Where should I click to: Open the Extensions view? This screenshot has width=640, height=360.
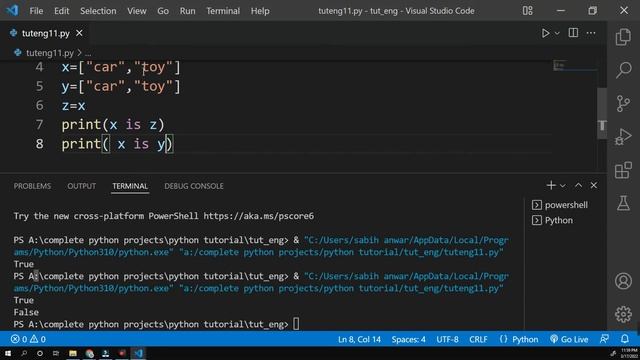tap(623, 170)
